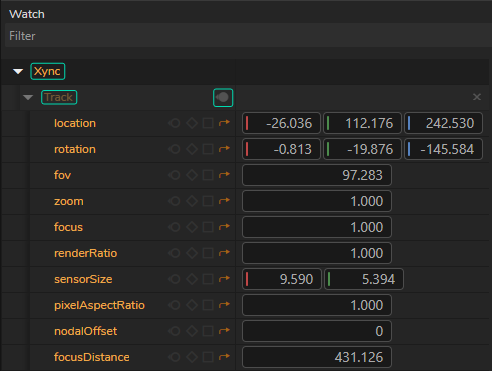
Task: Select the pixelAspectRatio property label
Action: pos(99,305)
